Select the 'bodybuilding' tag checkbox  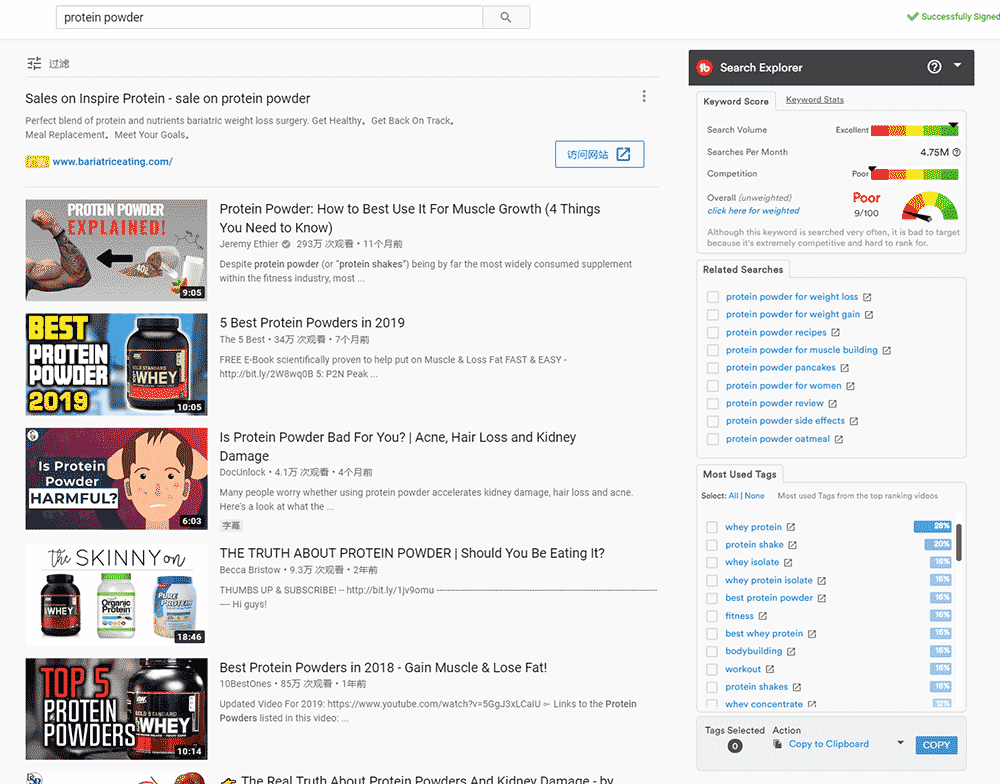coord(712,651)
